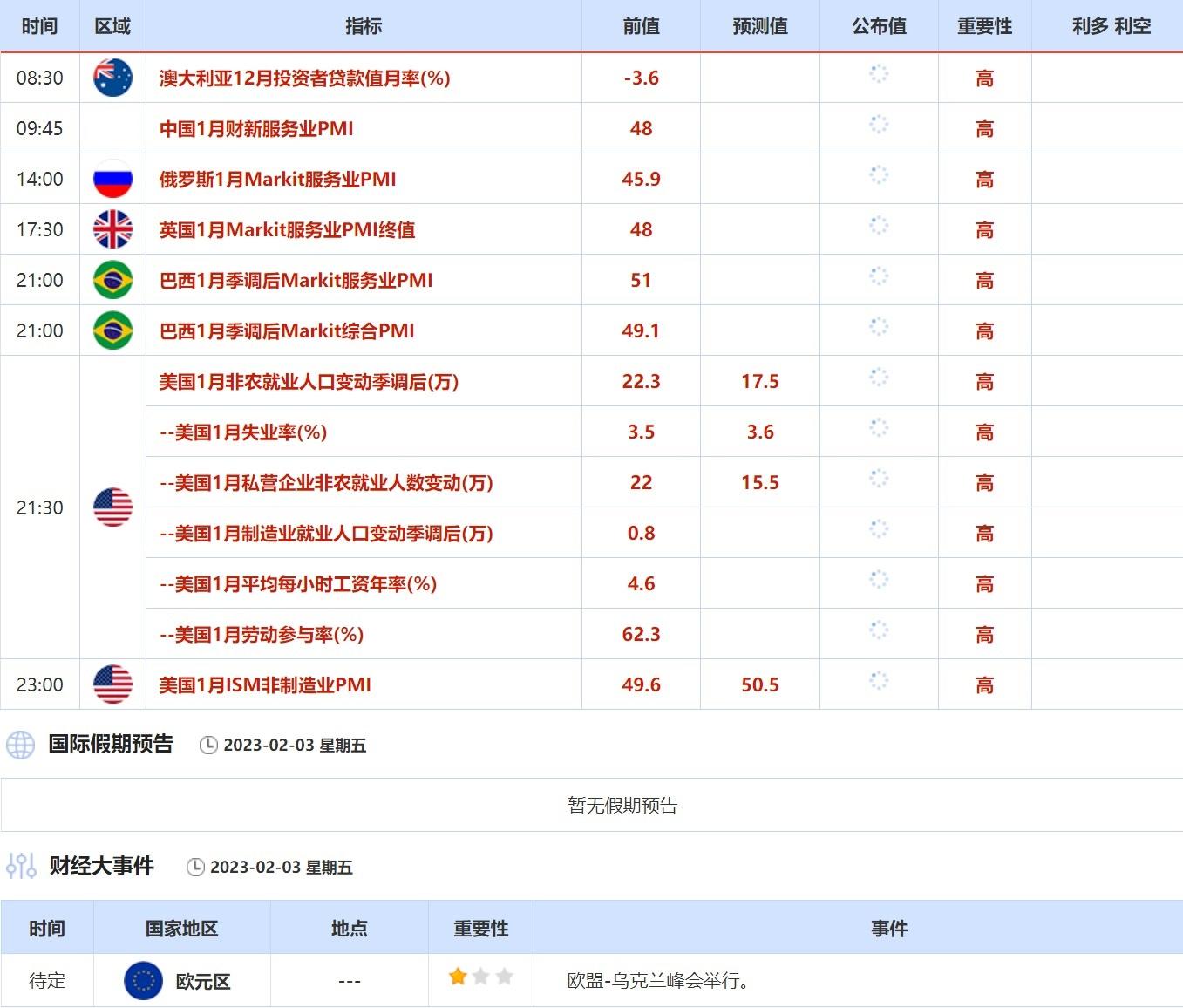
Task: Click loading spinner in 美国1月失业率 row
Action: point(879,428)
